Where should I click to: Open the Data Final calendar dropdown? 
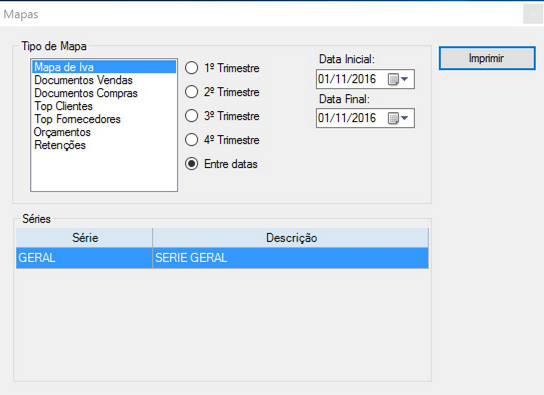(x=398, y=118)
